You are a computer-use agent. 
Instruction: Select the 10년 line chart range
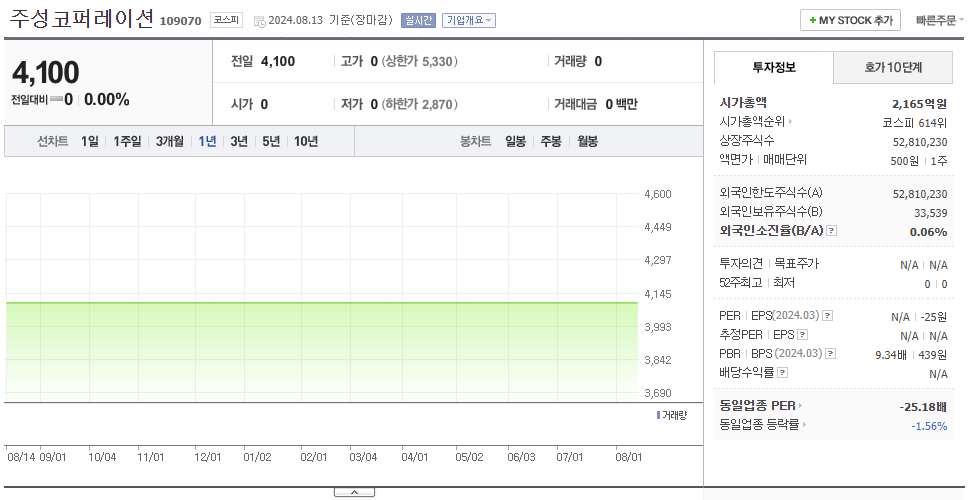pos(306,141)
